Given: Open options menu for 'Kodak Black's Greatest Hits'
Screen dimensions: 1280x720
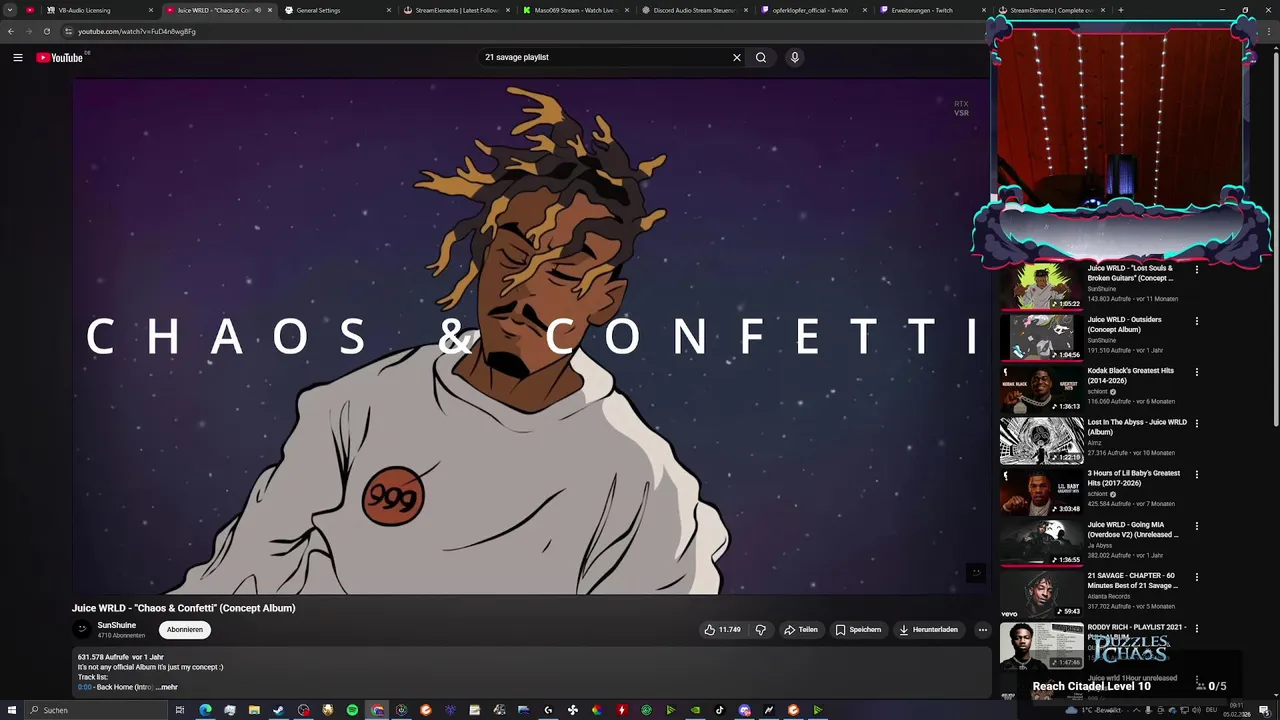Looking at the screenshot, I should [x=1197, y=372].
